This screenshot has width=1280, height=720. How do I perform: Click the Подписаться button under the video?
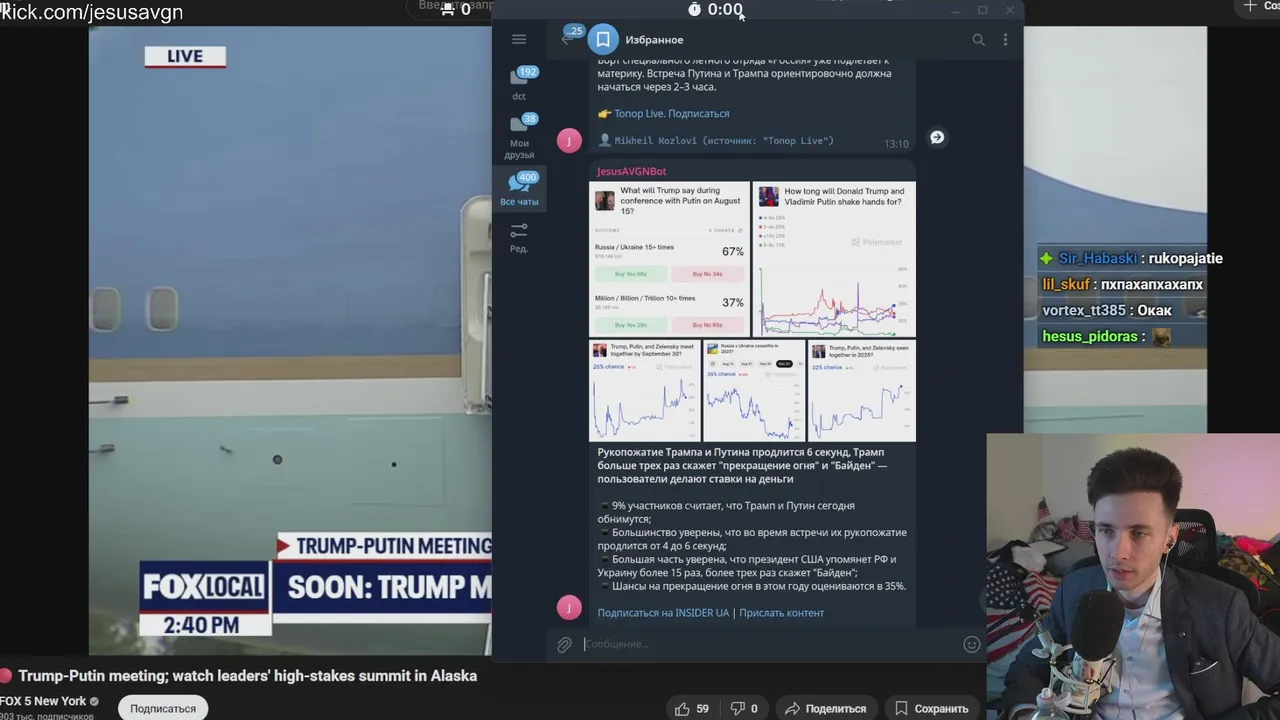(x=163, y=708)
